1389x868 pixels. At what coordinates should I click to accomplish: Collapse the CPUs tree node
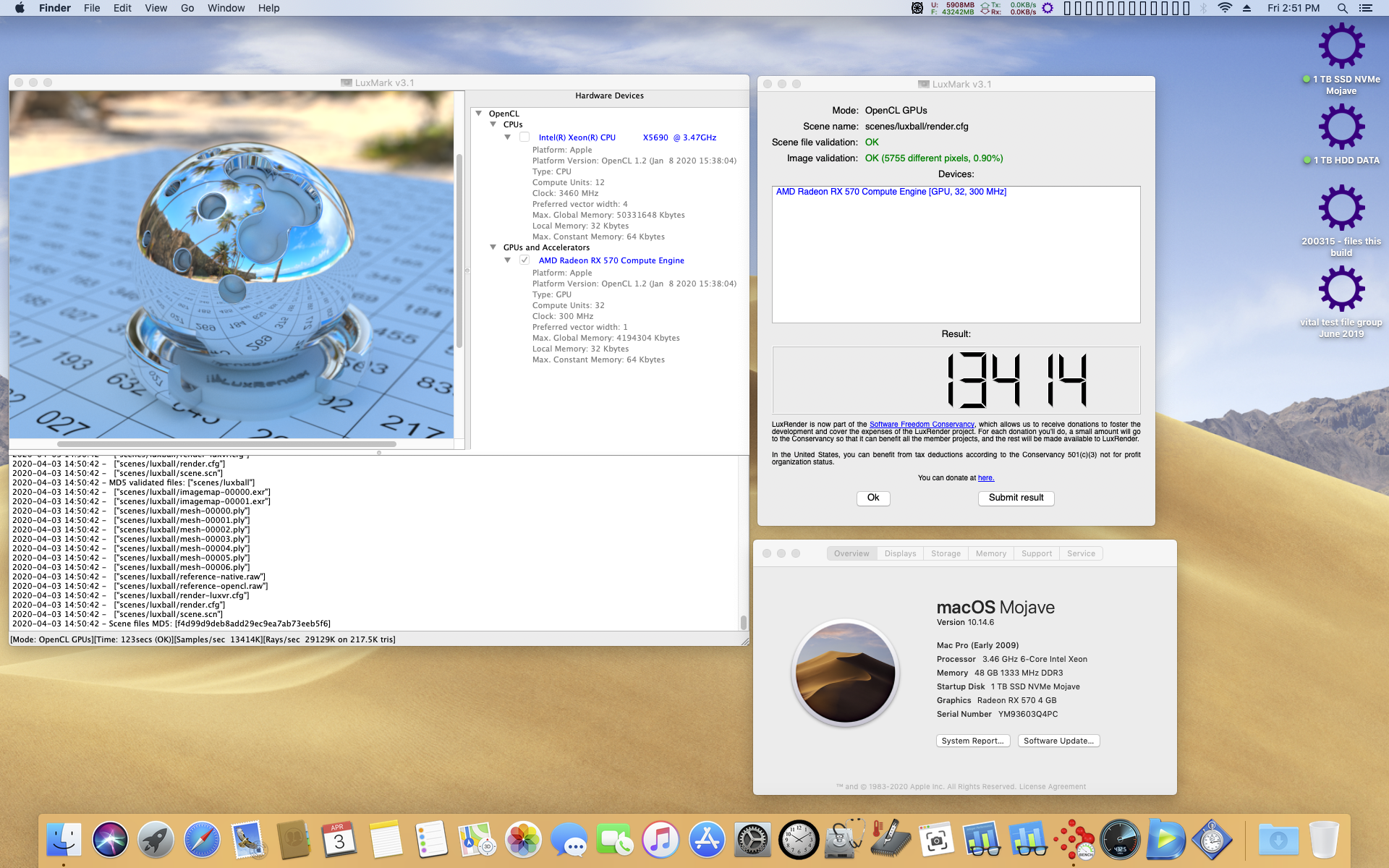click(493, 124)
